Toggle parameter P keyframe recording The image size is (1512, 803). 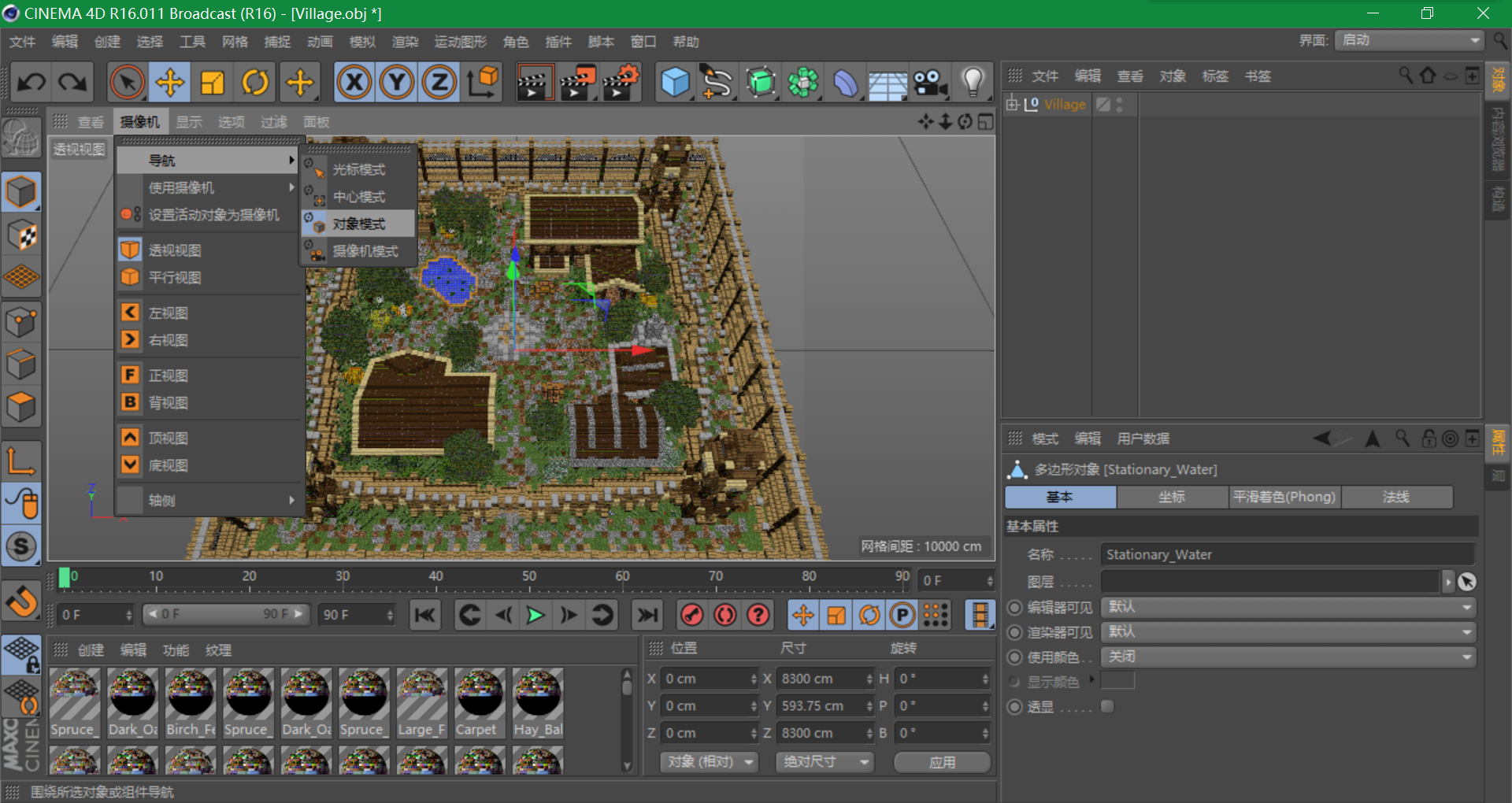[902, 615]
